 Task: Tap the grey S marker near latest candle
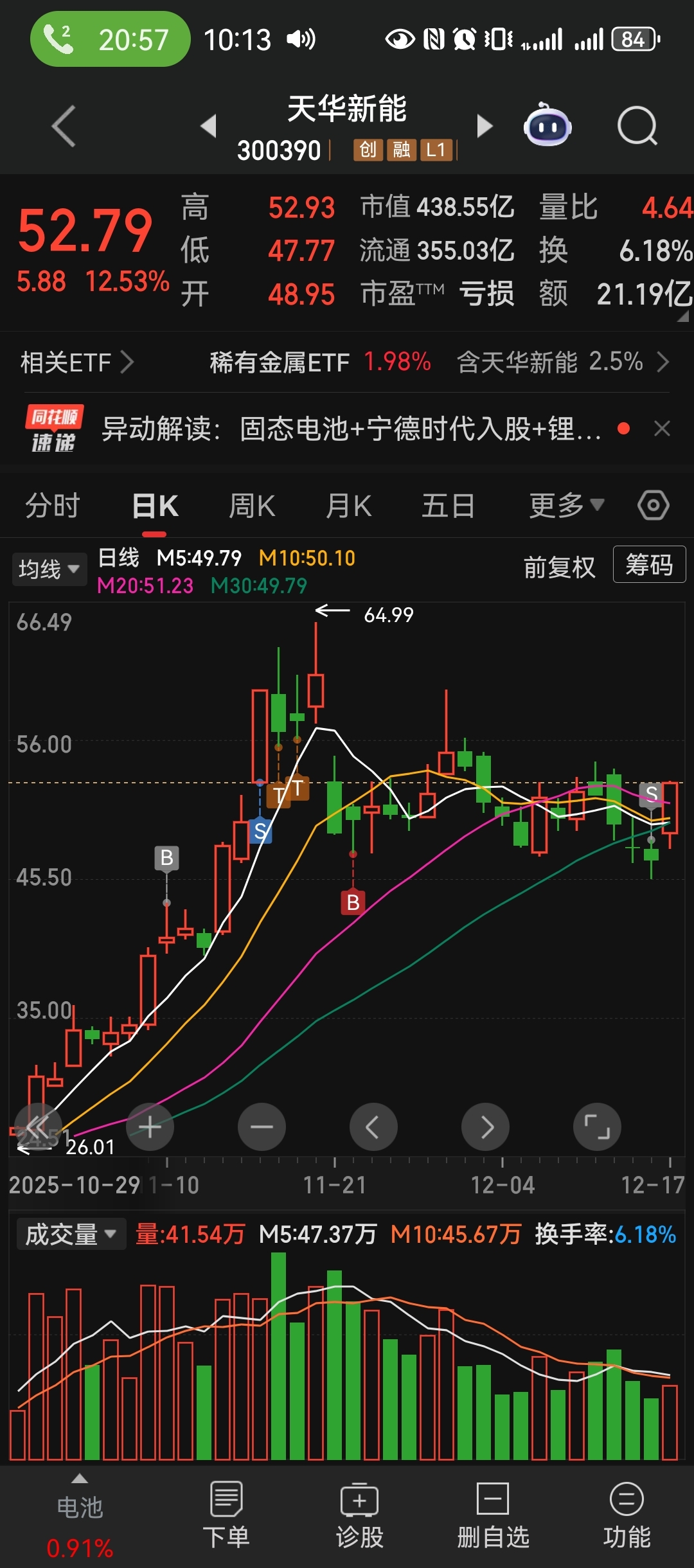pos(651,794)
